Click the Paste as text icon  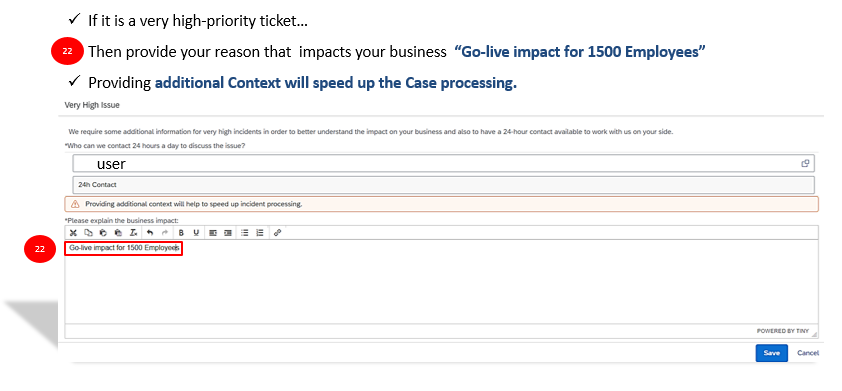pyautogui.click(x=118, y=233)
